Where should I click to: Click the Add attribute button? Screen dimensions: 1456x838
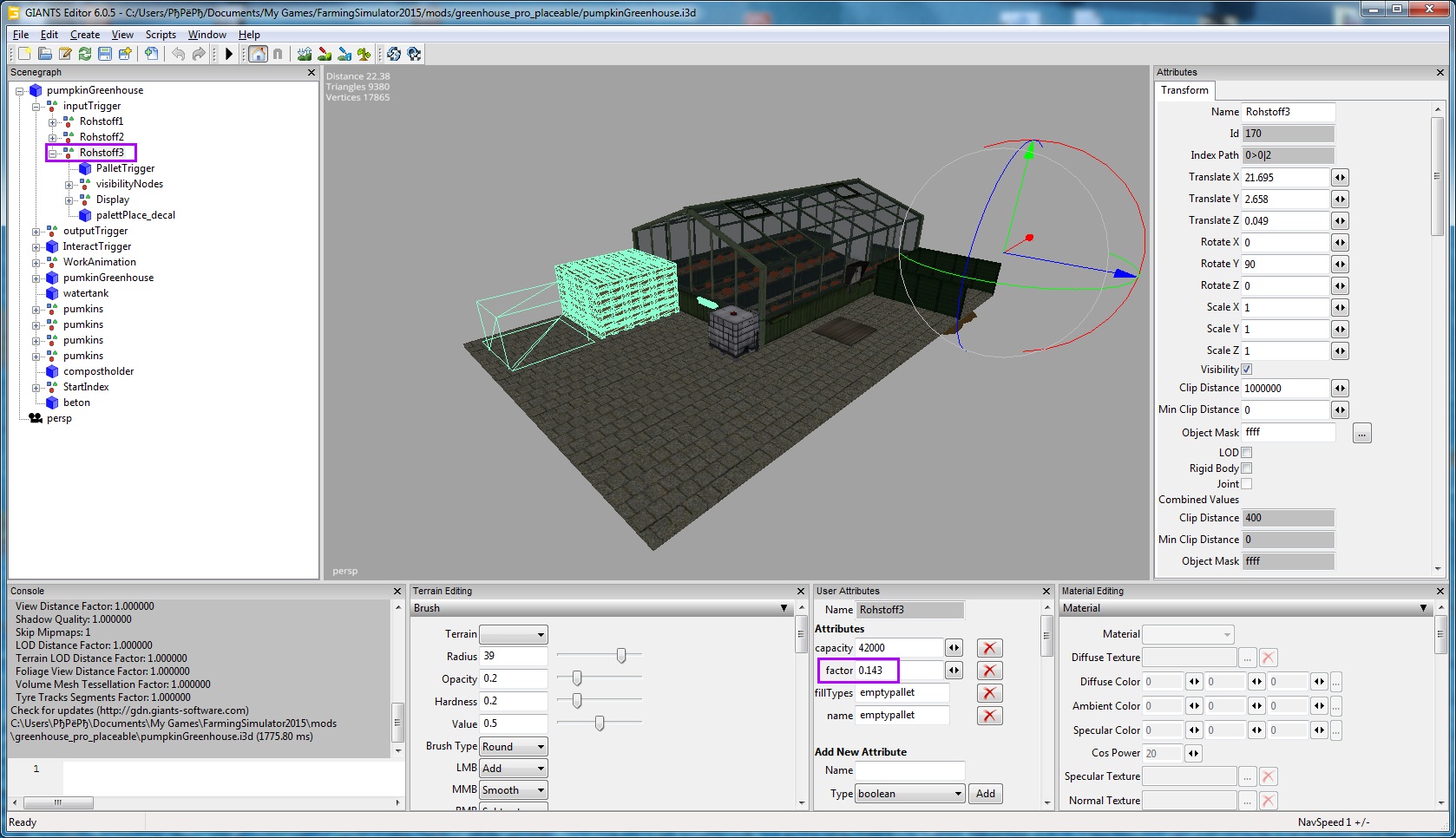[x=986, y=794]
